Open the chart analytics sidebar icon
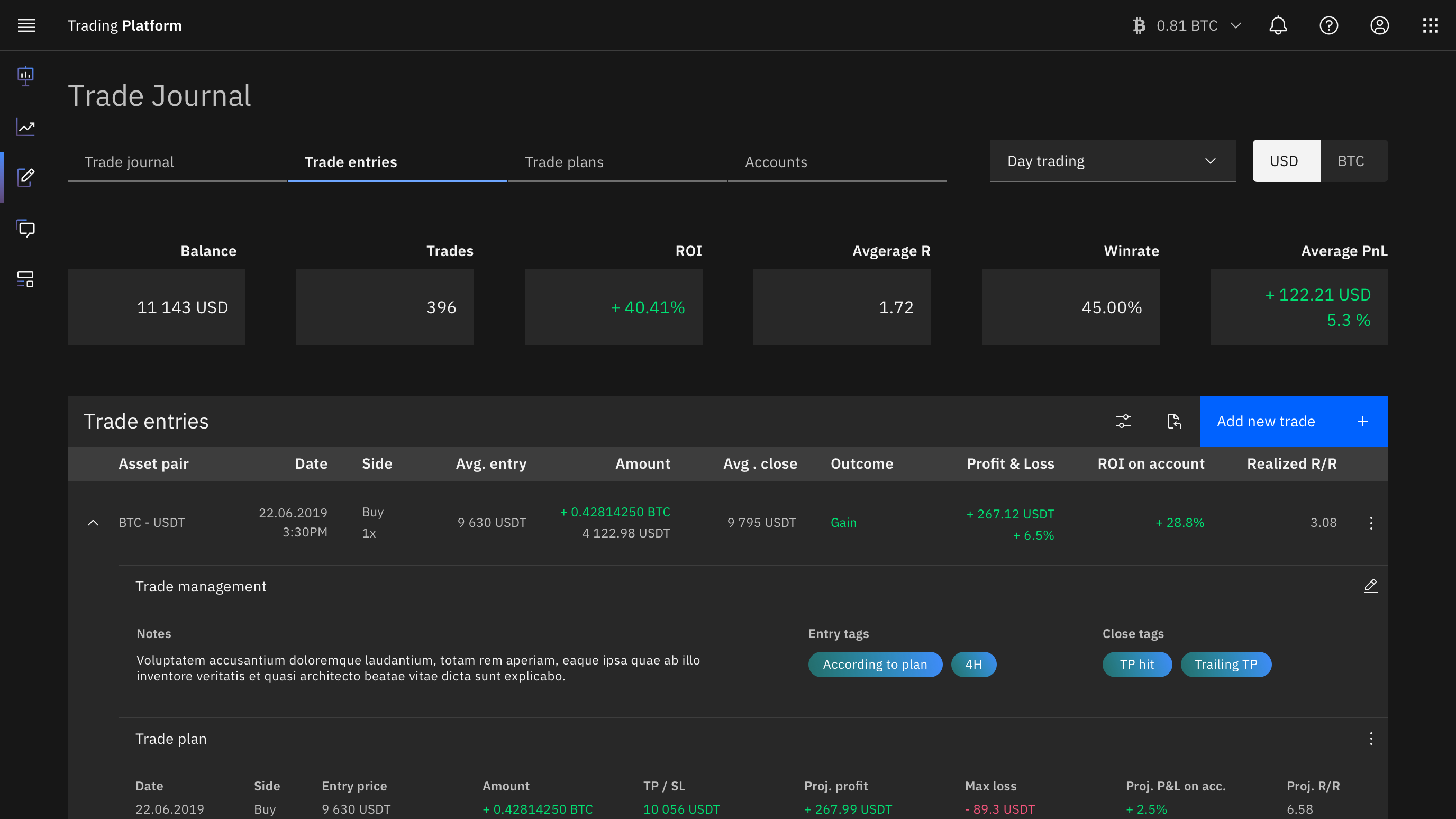The height and width of the screenshot is (819, 1456). (25, 126)
